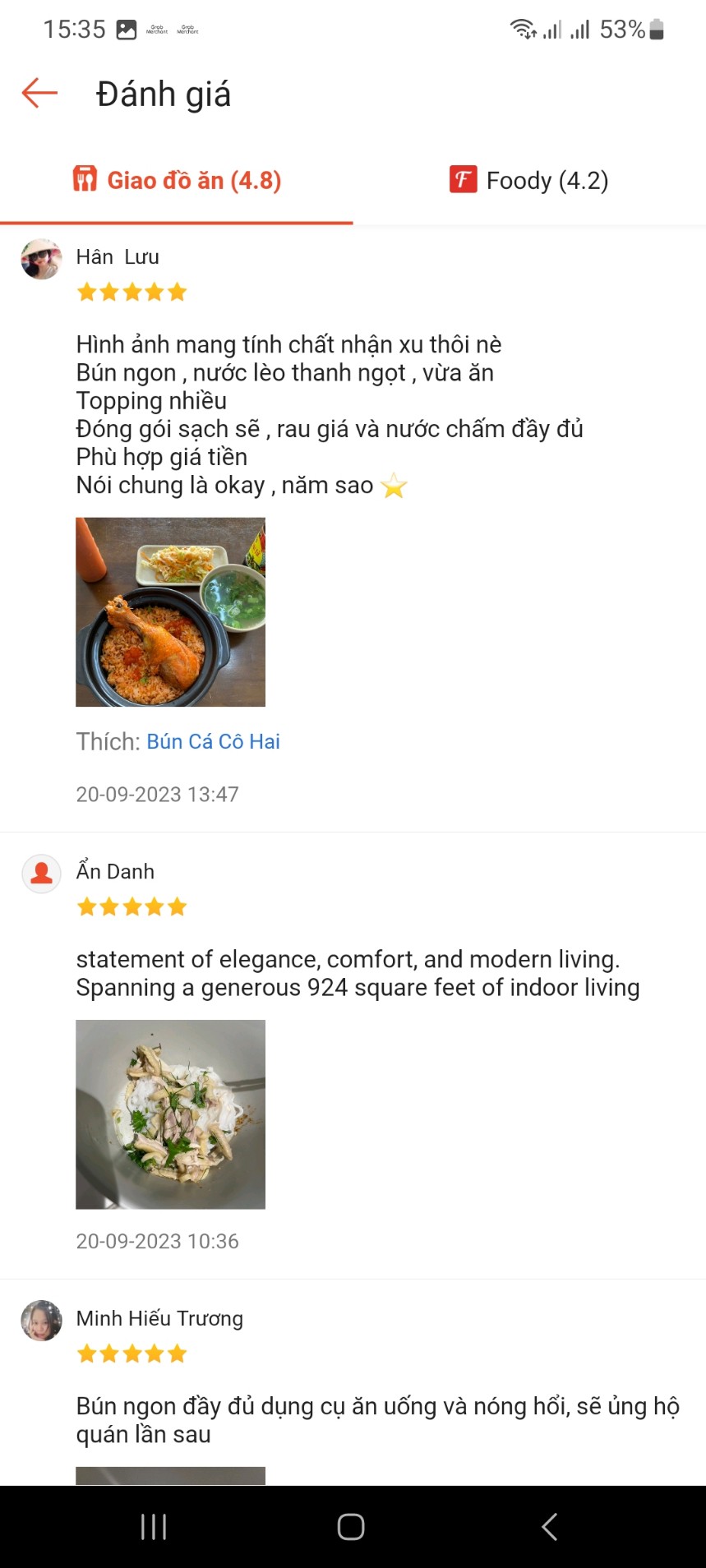Image resolution: width=706 pixels, height=1568 pixels.
Task: Open the Bún Cá Cô Hai link
Action: 213,741
